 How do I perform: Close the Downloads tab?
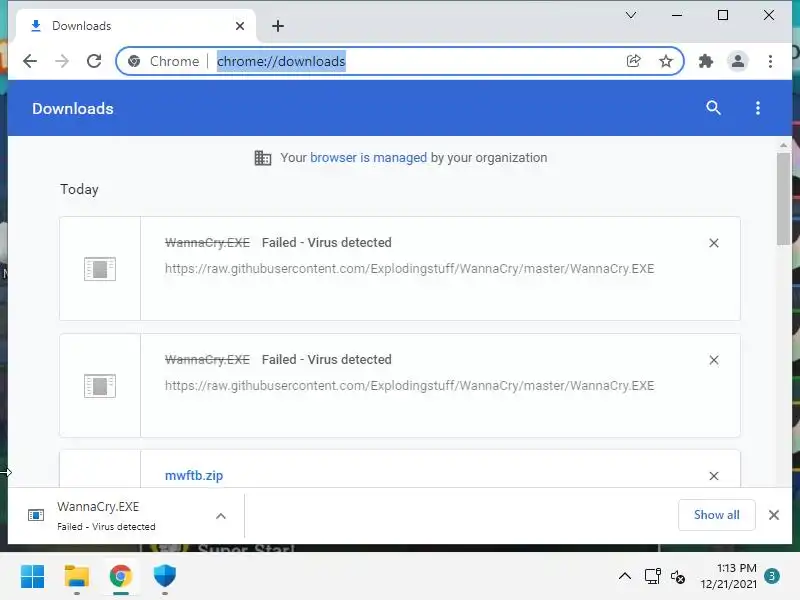click(x=240, y=26)
